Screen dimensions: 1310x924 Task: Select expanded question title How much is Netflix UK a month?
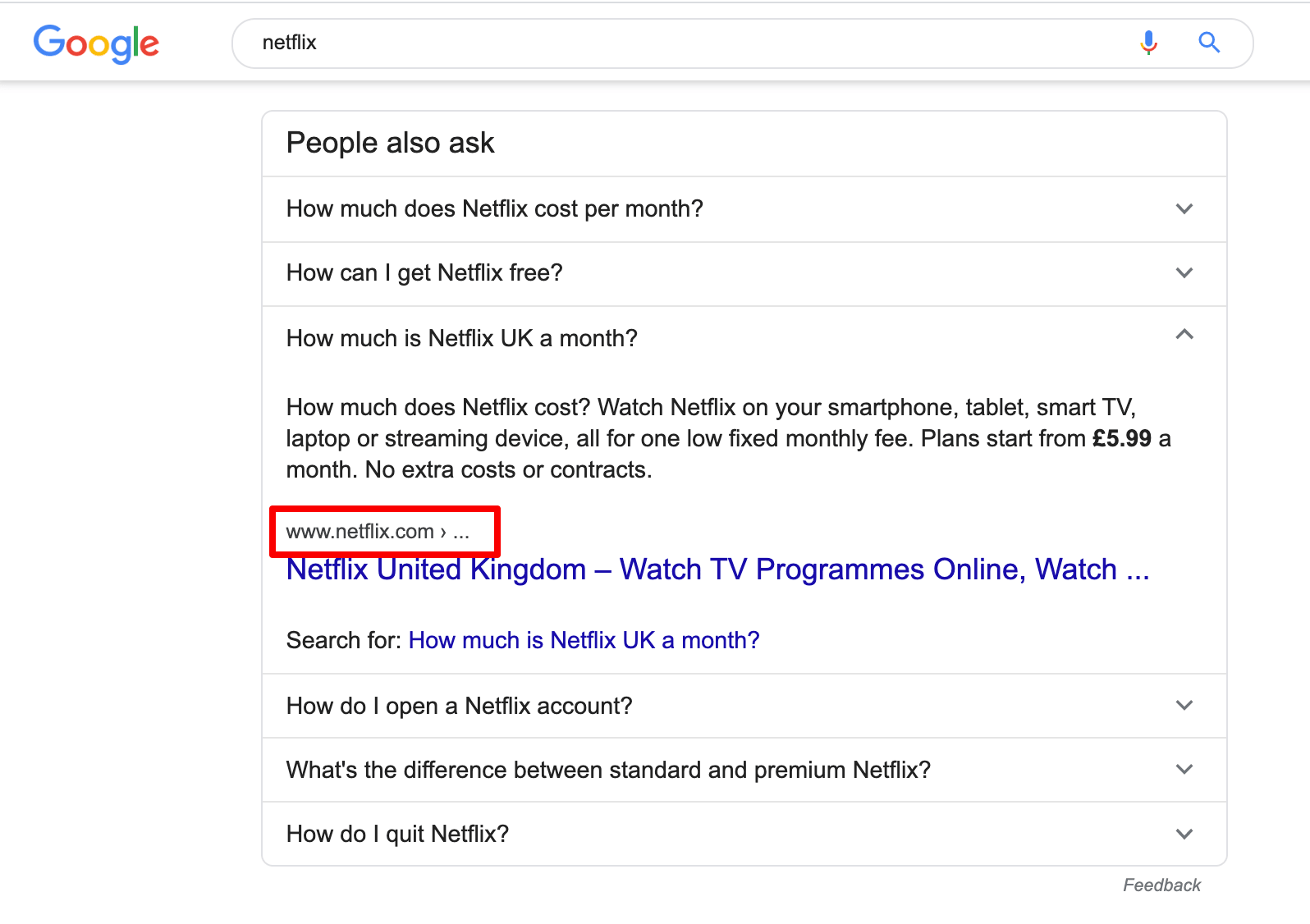tap(461, 338)
